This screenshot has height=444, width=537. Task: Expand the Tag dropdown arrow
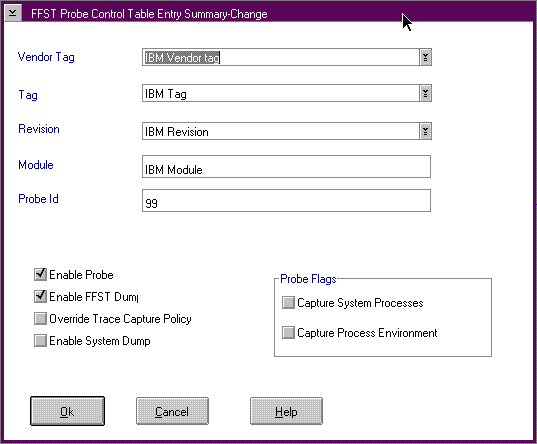425,93
